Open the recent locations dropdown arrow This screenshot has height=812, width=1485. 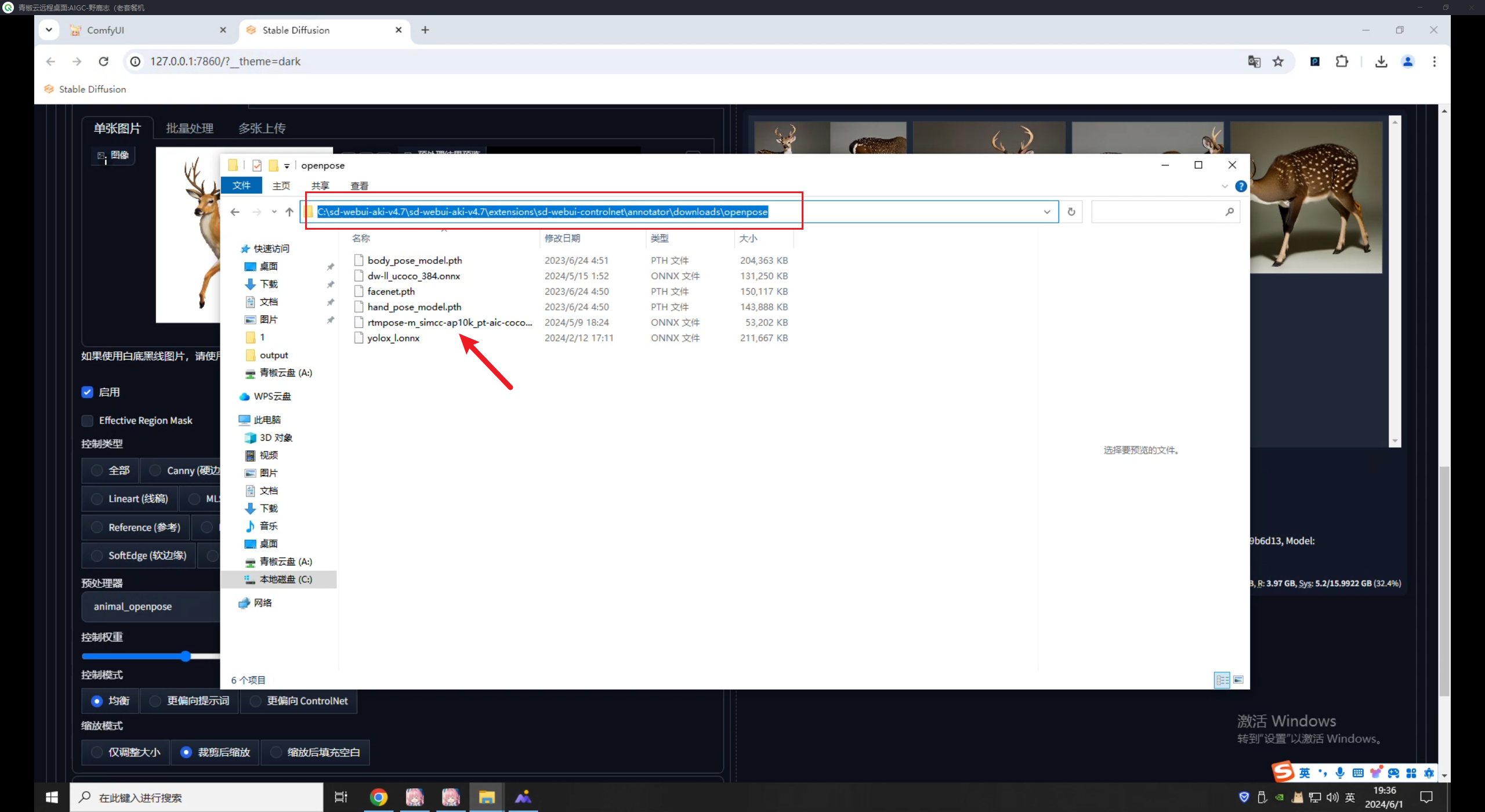point(274,212)
